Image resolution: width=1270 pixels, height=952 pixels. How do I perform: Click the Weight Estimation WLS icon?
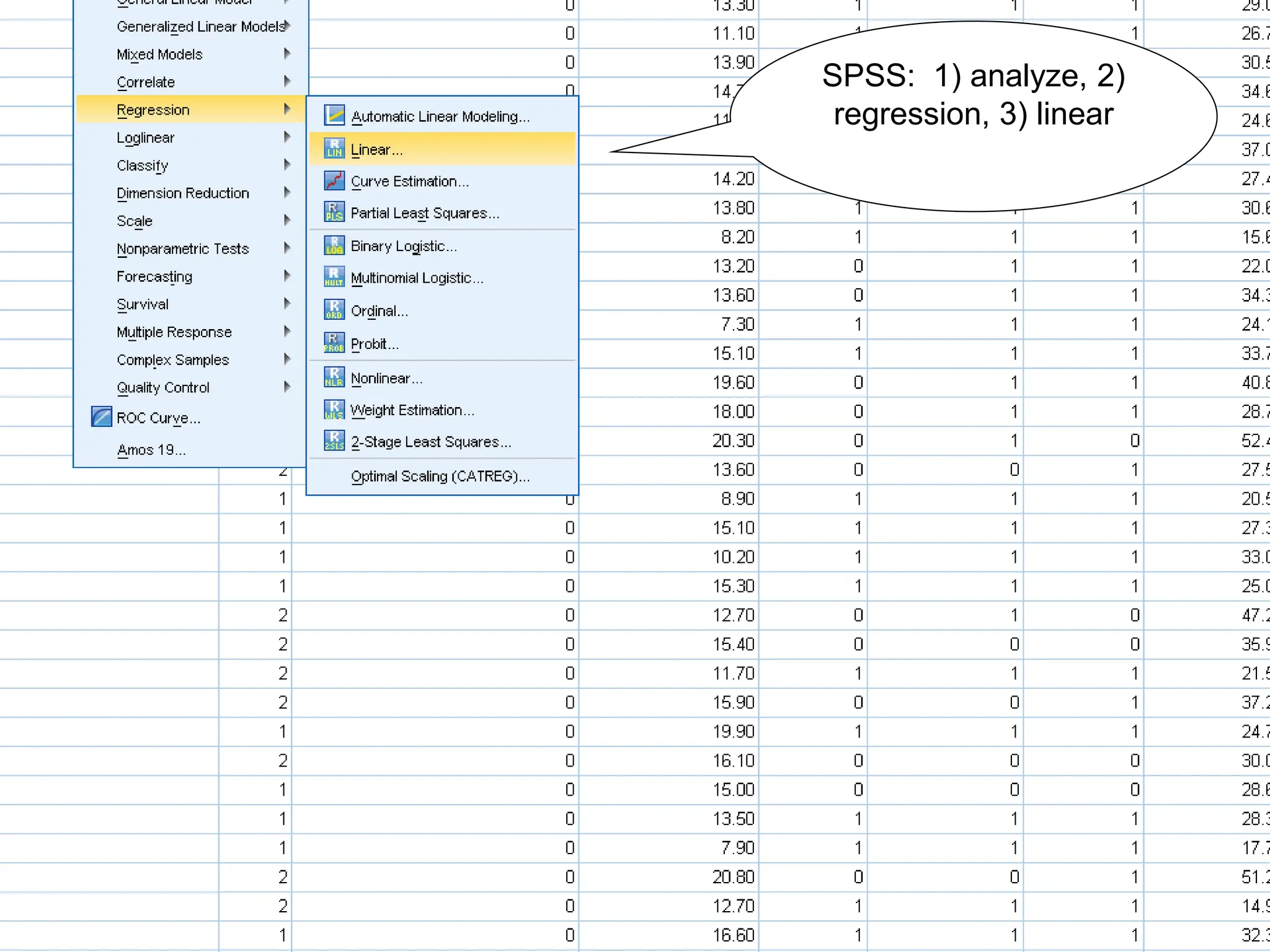334,410
